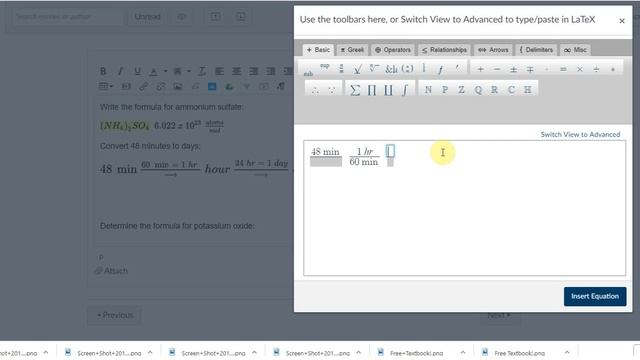Screen dimensions: 640x360
Task: Open the menu chevron for Free+Textbook!.png download
Action: (462, 352)
